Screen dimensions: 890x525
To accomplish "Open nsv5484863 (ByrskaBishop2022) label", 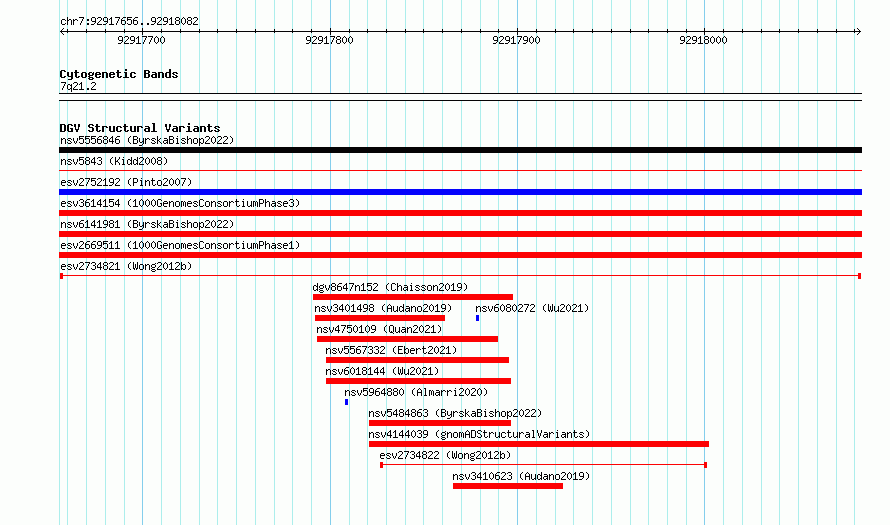I will click(455, 413).
